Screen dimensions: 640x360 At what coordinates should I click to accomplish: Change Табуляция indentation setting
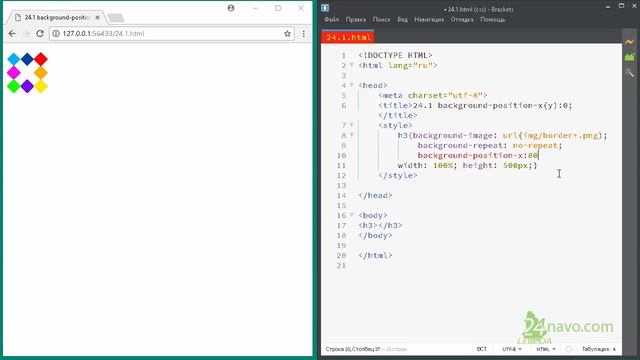point(599,349)
